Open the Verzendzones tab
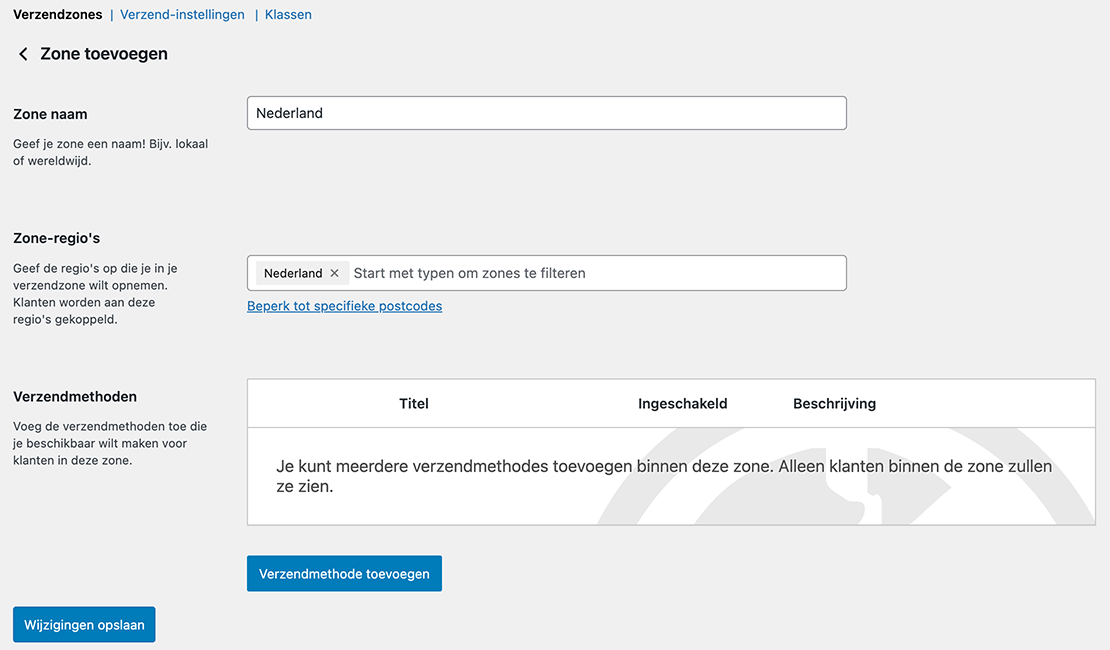The image size is (1110, 650). pyautogui.click(x=57, y=14)
